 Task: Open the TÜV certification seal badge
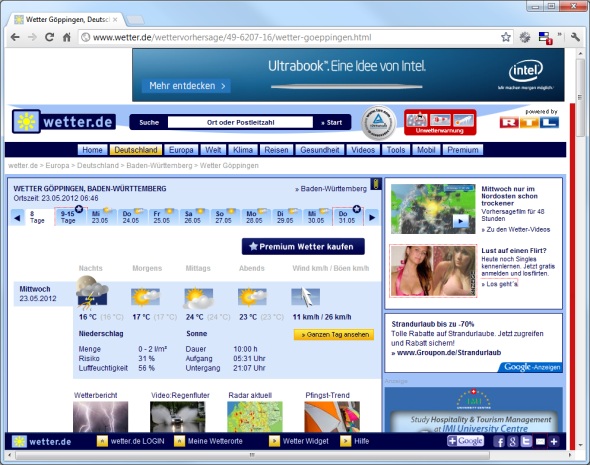pyautogui.click(x=379, y=122)
